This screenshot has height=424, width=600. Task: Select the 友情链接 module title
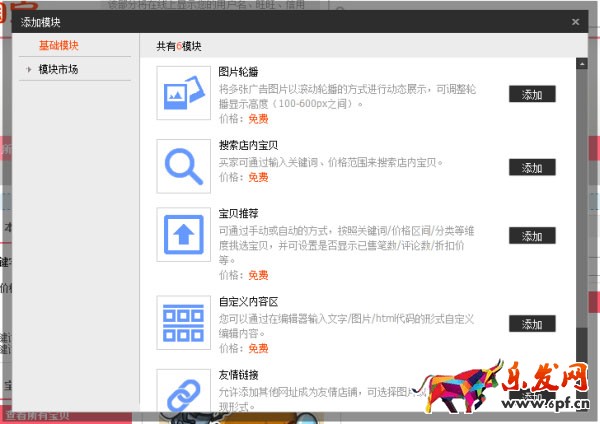pos(238,375)
